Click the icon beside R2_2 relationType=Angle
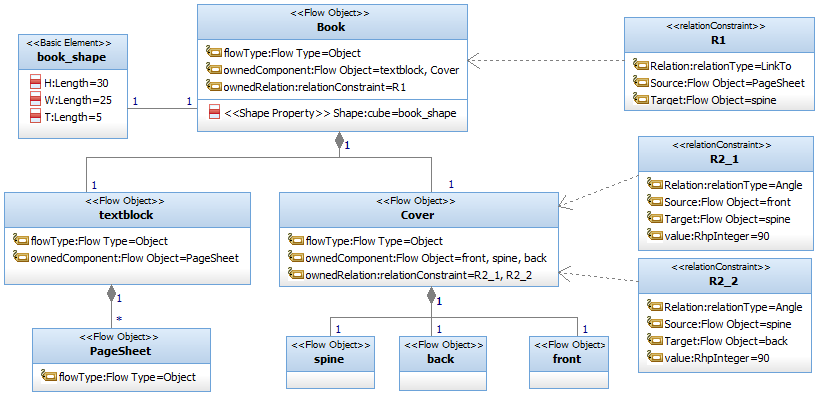This screenshot has height=397, width=818. pos(654,306)
